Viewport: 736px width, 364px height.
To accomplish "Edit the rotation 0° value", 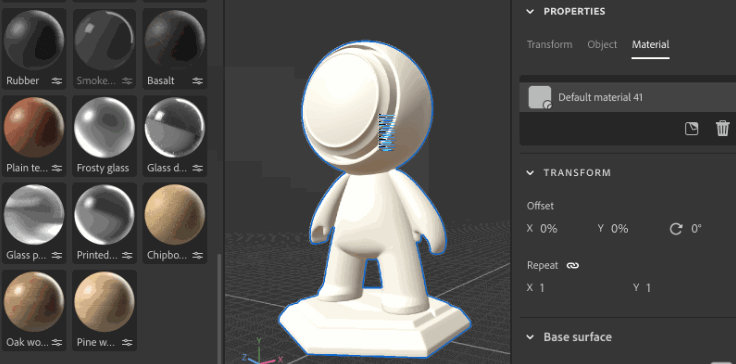I will tap(697, 229).
